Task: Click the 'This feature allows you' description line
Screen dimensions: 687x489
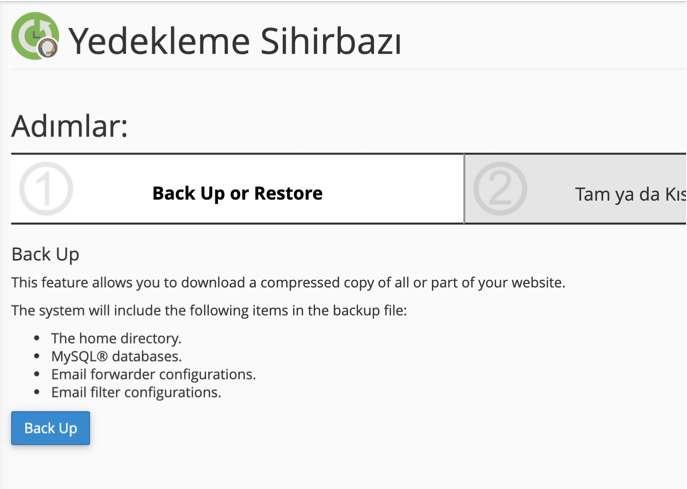Action: pos(288,283)
